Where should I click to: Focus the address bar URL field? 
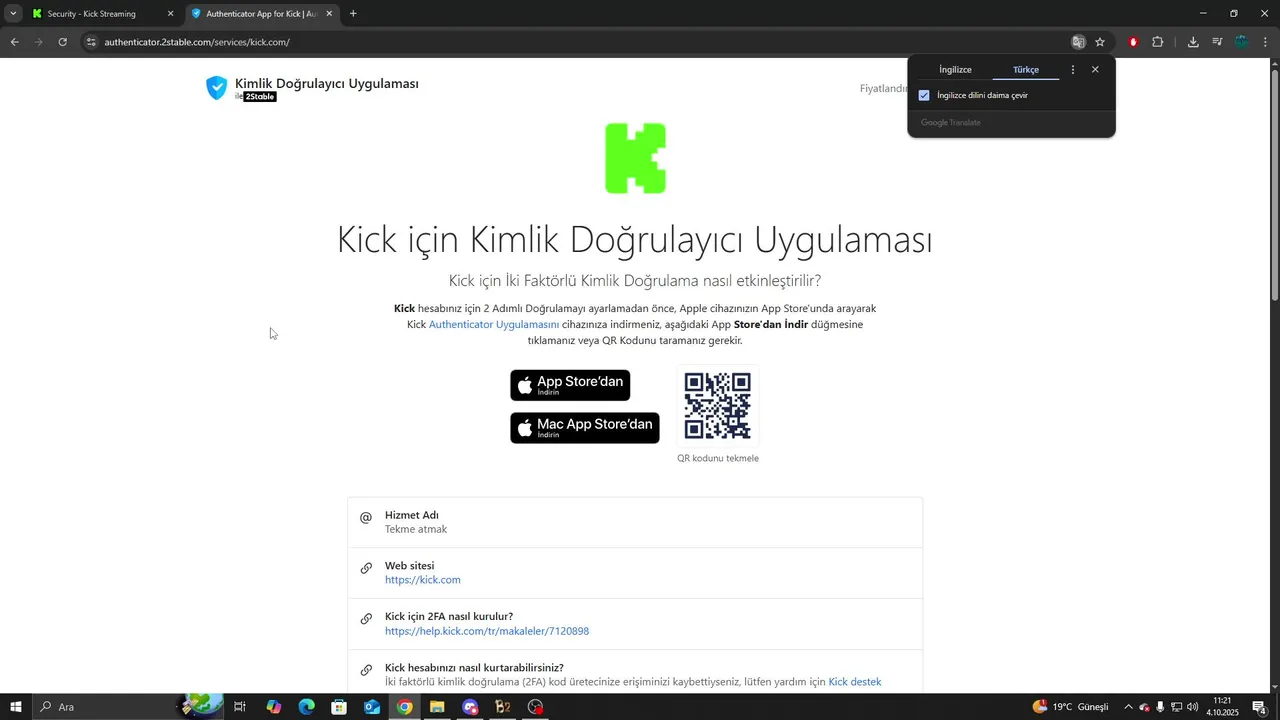point(580,42)
